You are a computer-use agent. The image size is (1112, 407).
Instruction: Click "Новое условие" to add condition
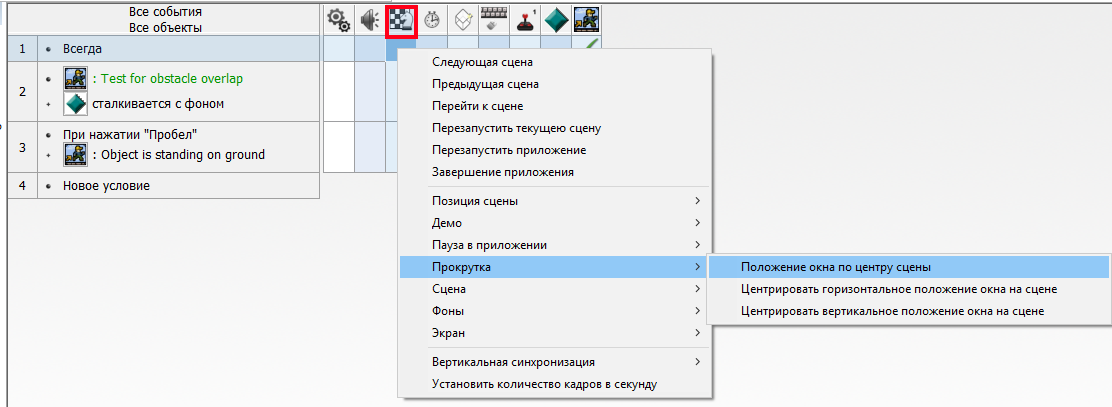pyautogui.click(x=106, y=186)
